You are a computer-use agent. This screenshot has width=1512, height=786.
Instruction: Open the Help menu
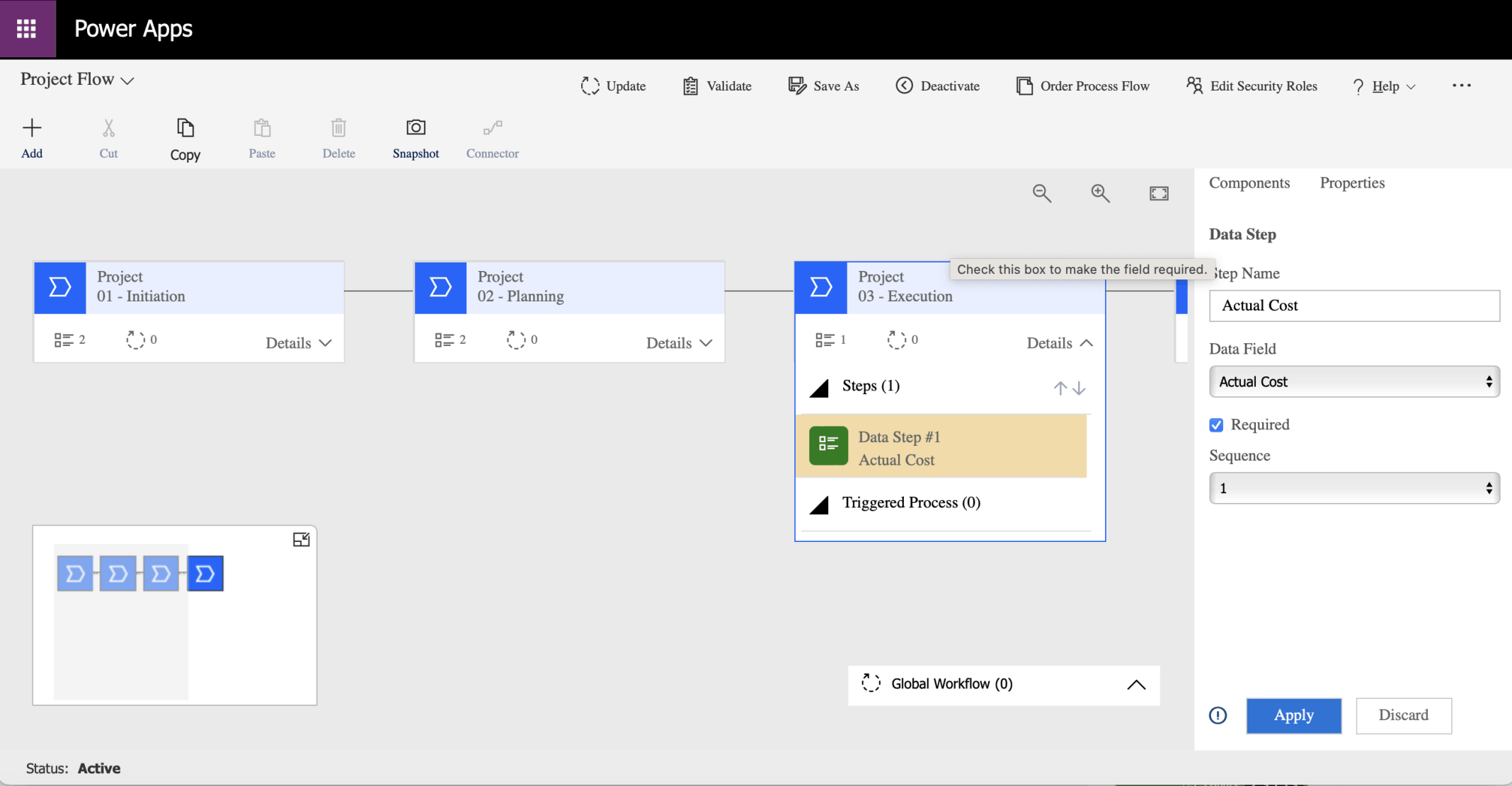tap(1384, 86)
